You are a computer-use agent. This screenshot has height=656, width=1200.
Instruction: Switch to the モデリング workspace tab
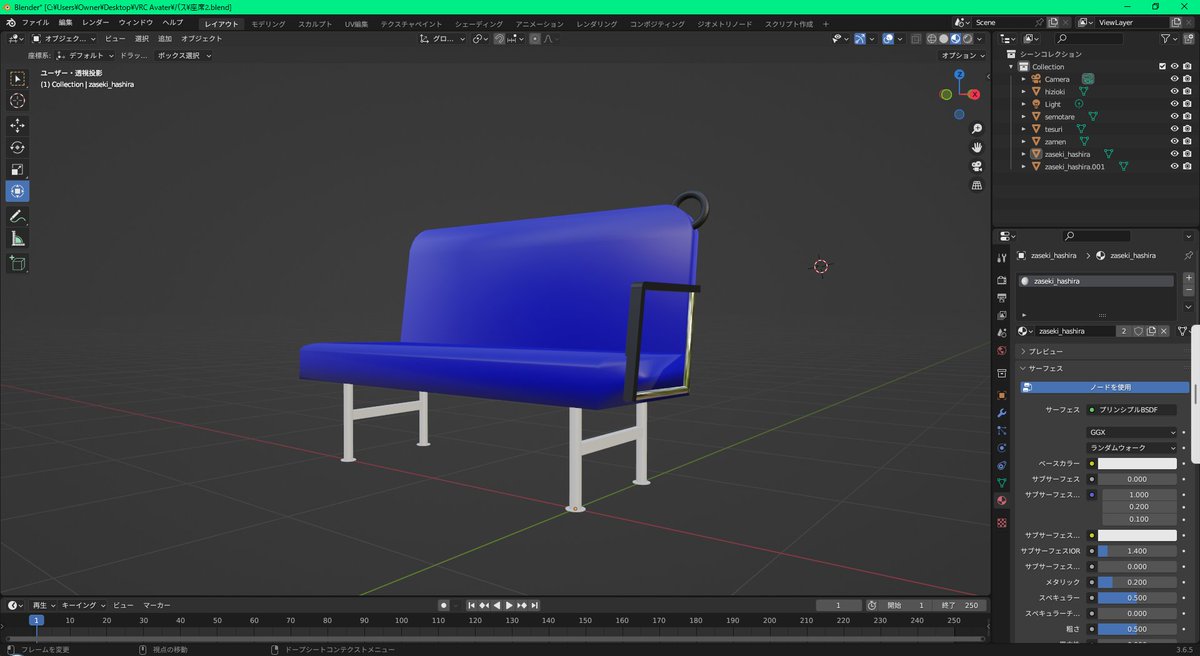click(268, 23)
